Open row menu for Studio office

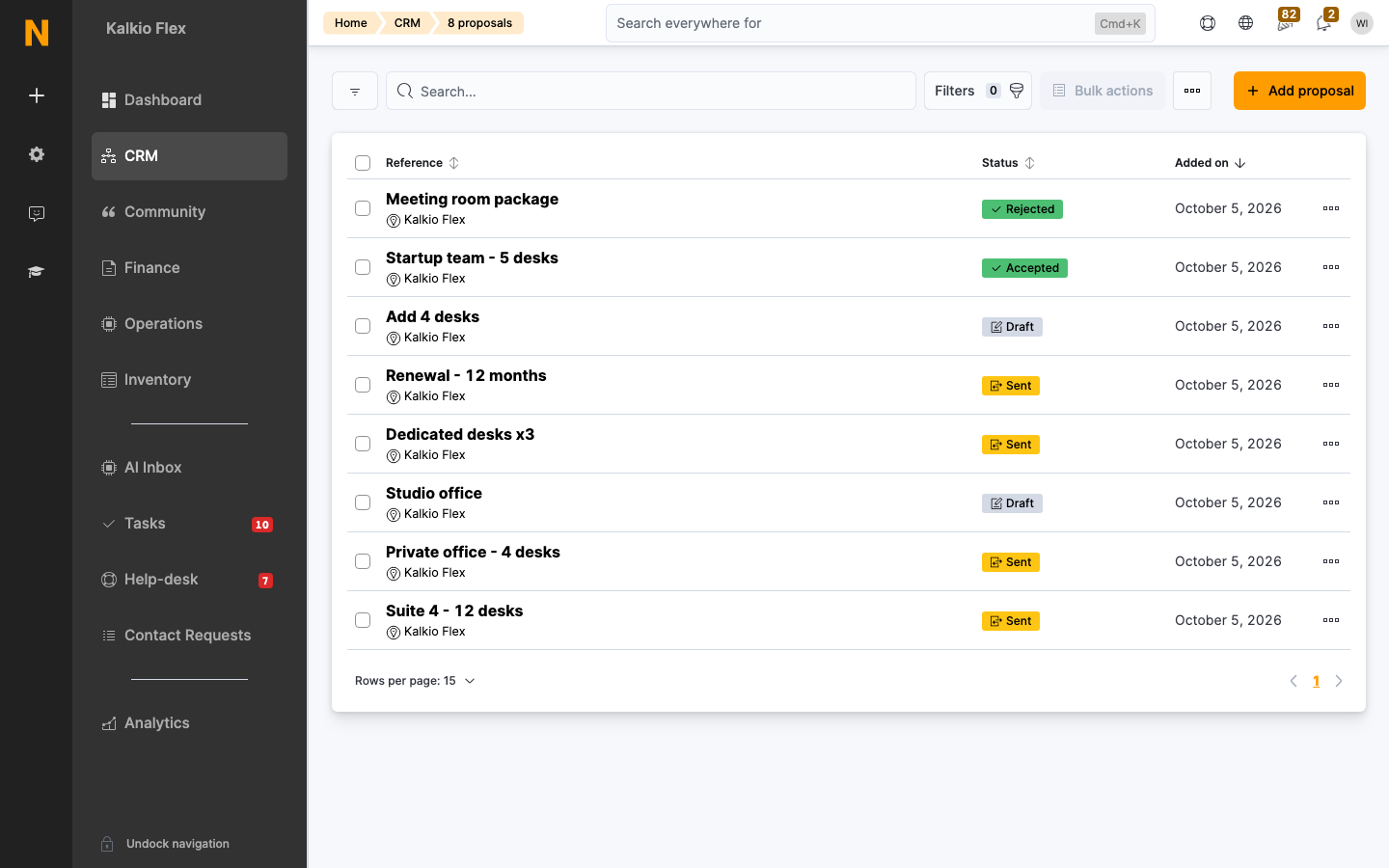[1331, 502]
